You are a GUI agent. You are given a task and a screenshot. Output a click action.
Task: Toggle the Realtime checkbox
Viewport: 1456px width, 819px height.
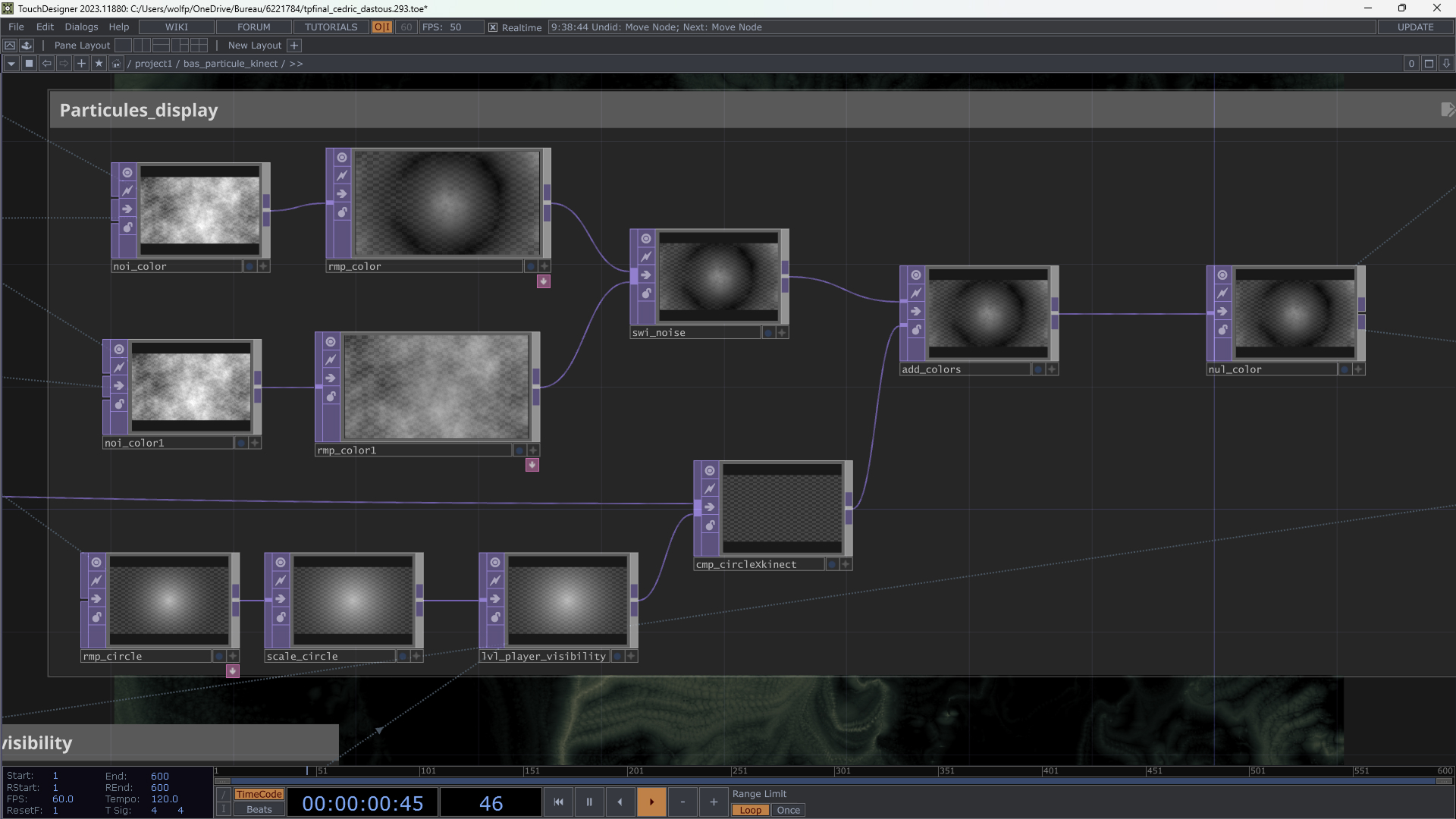pos(493,27)
